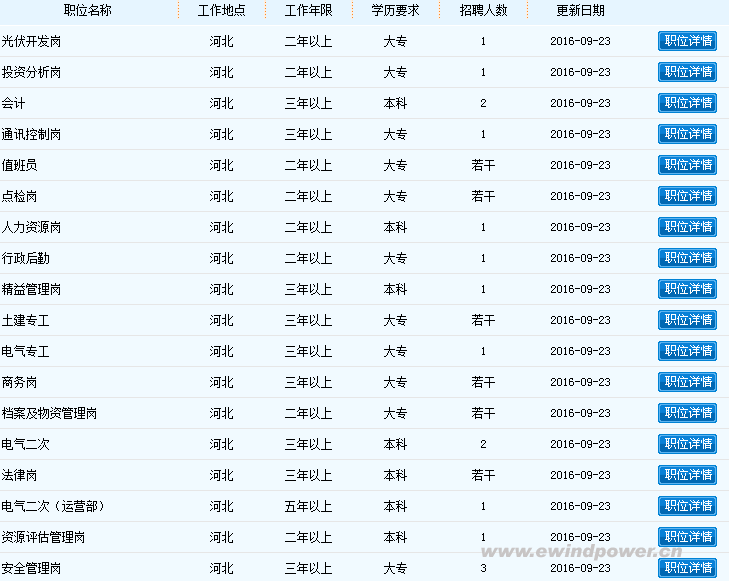Click the 职位名称 column header

(x=88, y=10)
